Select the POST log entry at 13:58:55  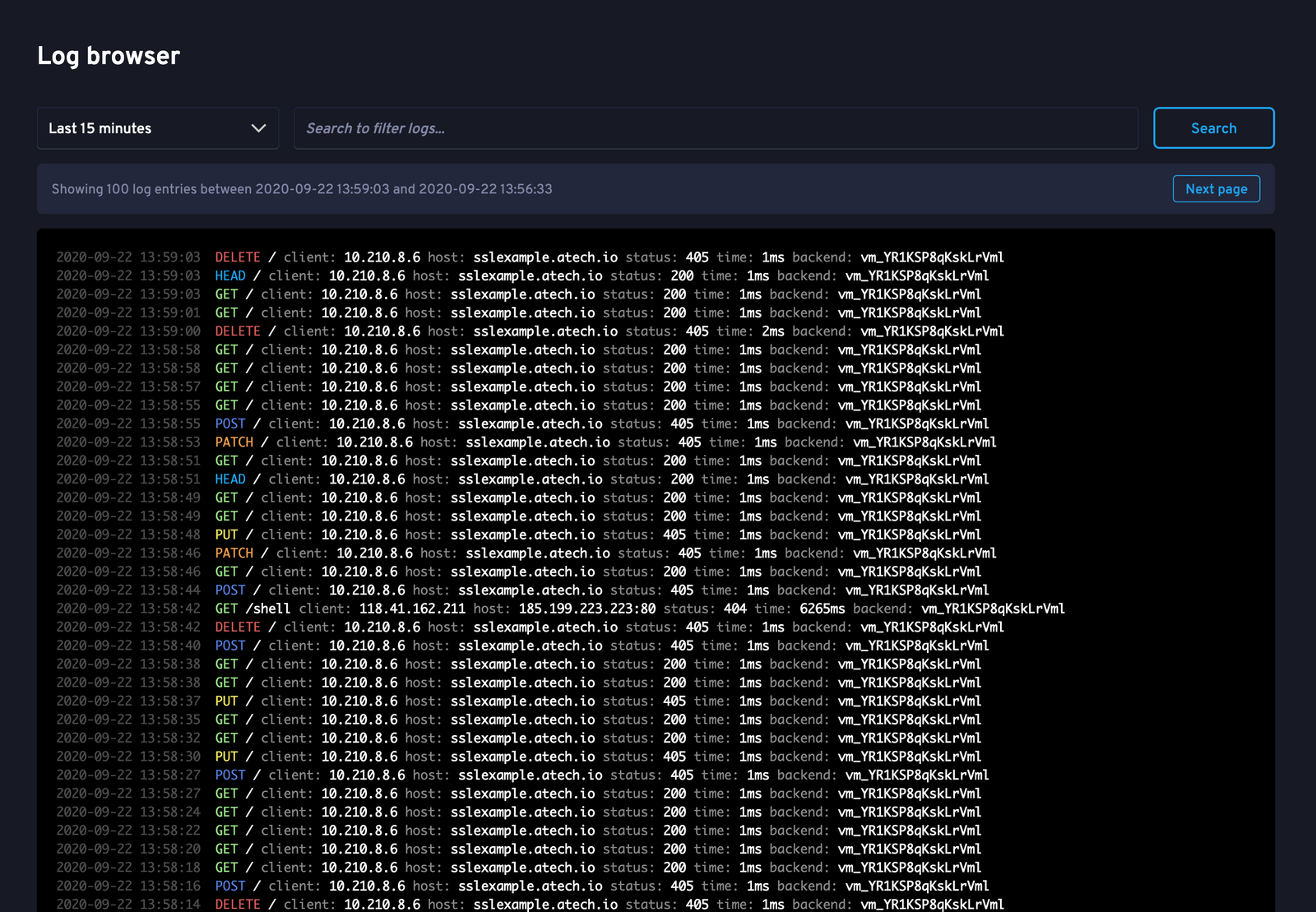pos(522,424)
